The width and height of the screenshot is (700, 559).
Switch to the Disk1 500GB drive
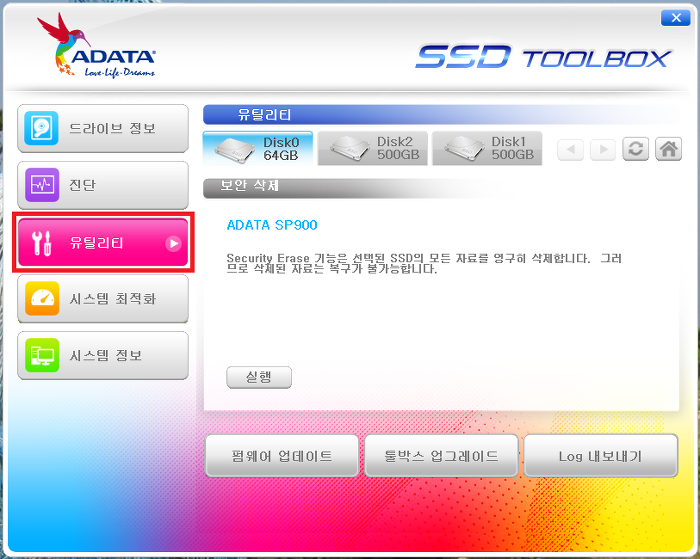(487, 148)
